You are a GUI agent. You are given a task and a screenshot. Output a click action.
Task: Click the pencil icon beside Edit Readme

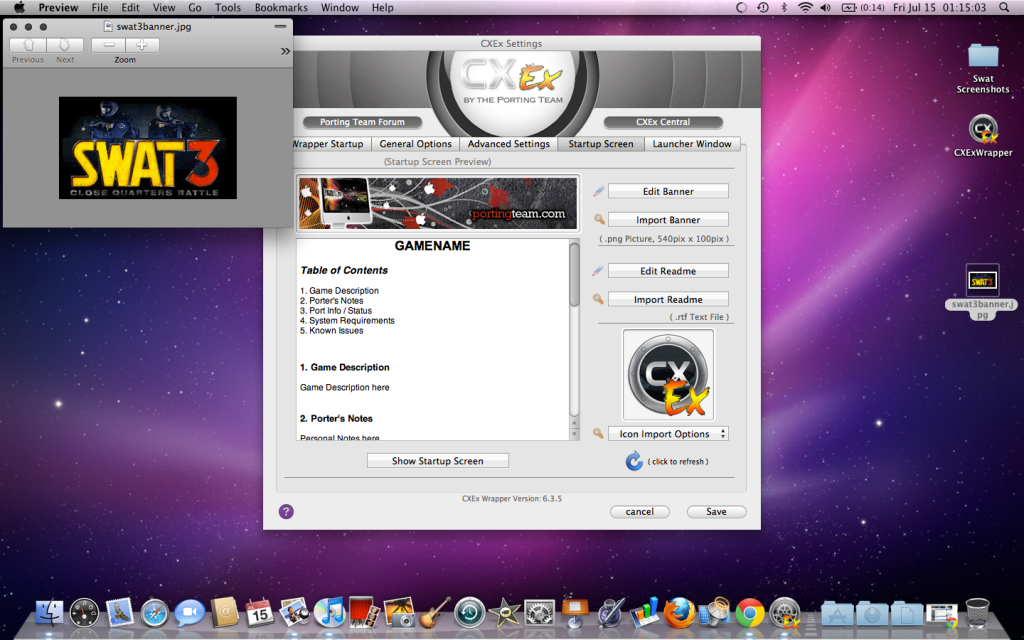pyautogui.click(x=598, y=271)
